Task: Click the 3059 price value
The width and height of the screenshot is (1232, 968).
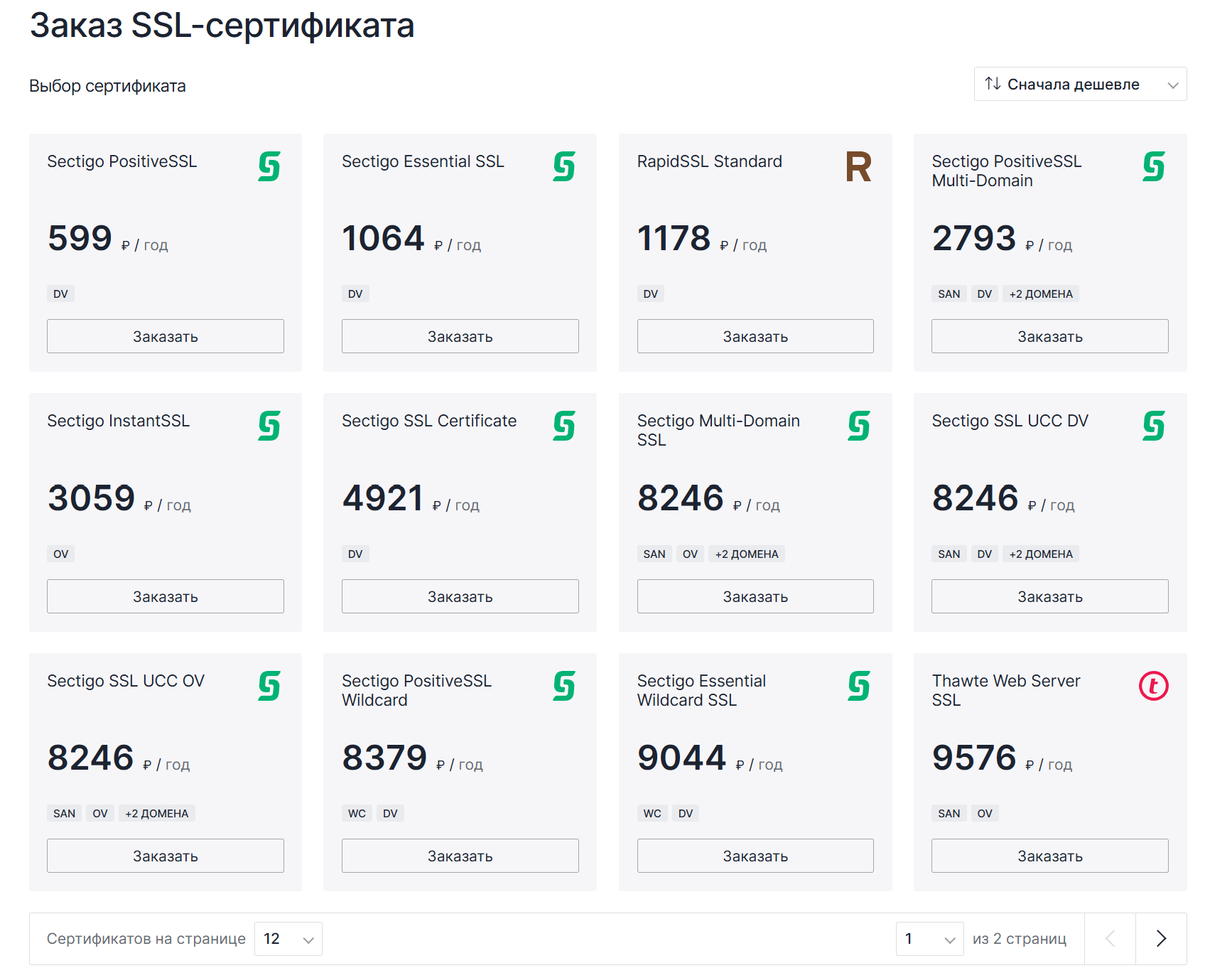Action: pyautogui.click(x=91, y=498)
